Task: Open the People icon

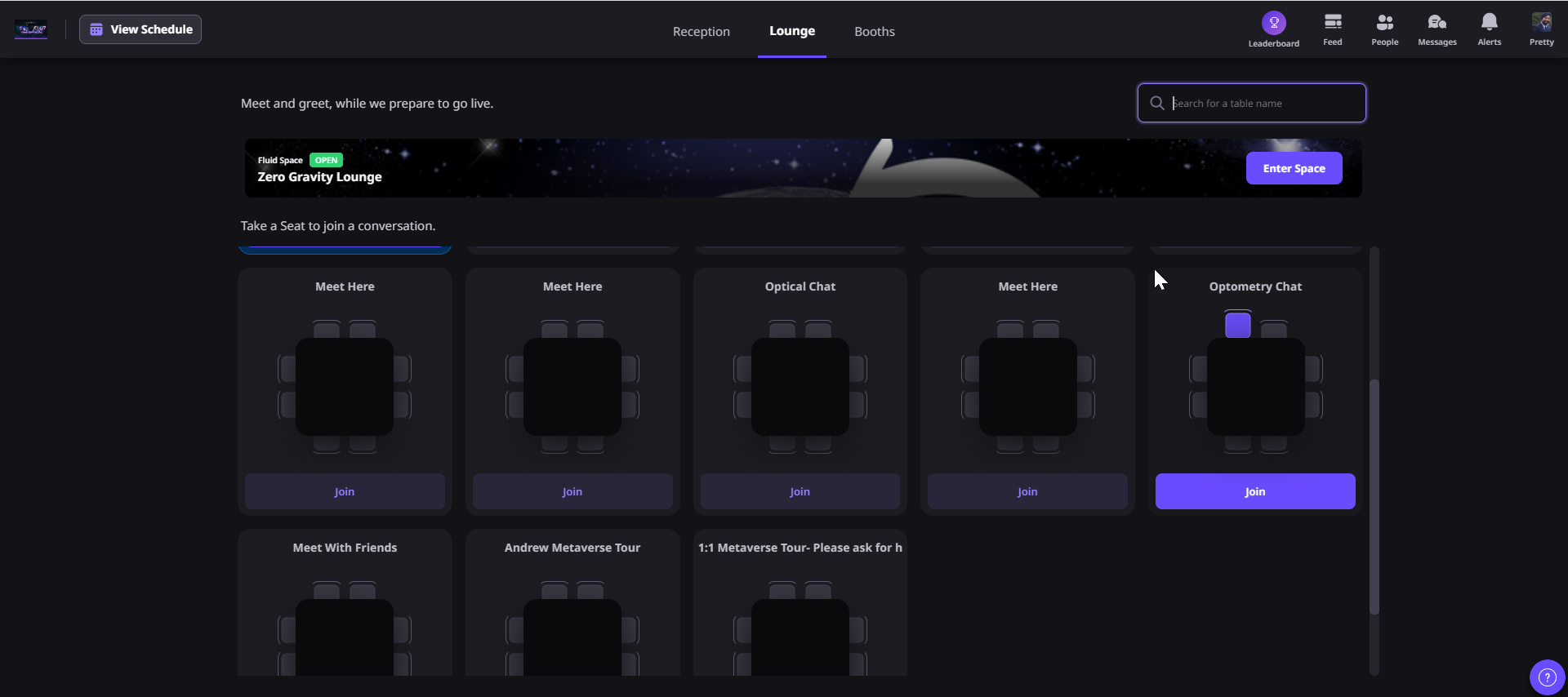Action: click(1384, 22)
